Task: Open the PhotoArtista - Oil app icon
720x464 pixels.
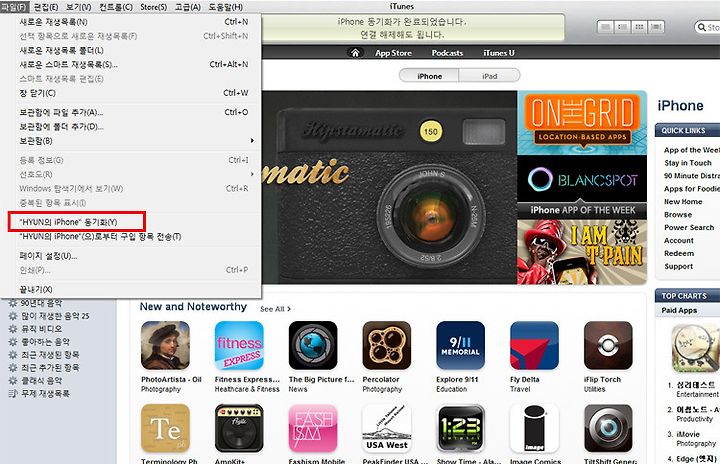Action: (x=165, y=345)
